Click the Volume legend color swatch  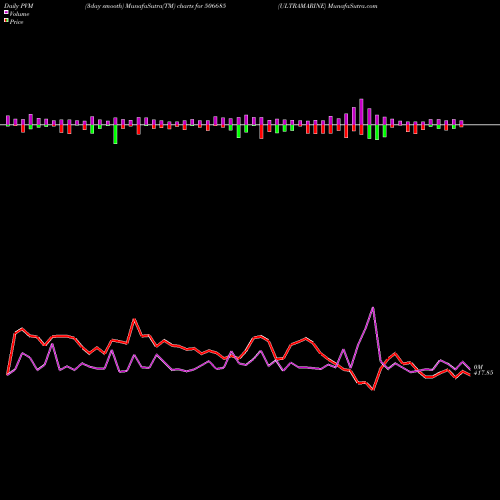[x=6, y=13]
